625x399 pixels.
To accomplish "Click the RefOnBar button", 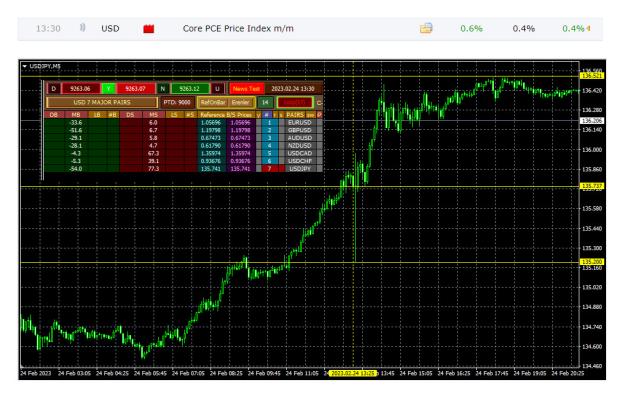I will click(213, 102).
